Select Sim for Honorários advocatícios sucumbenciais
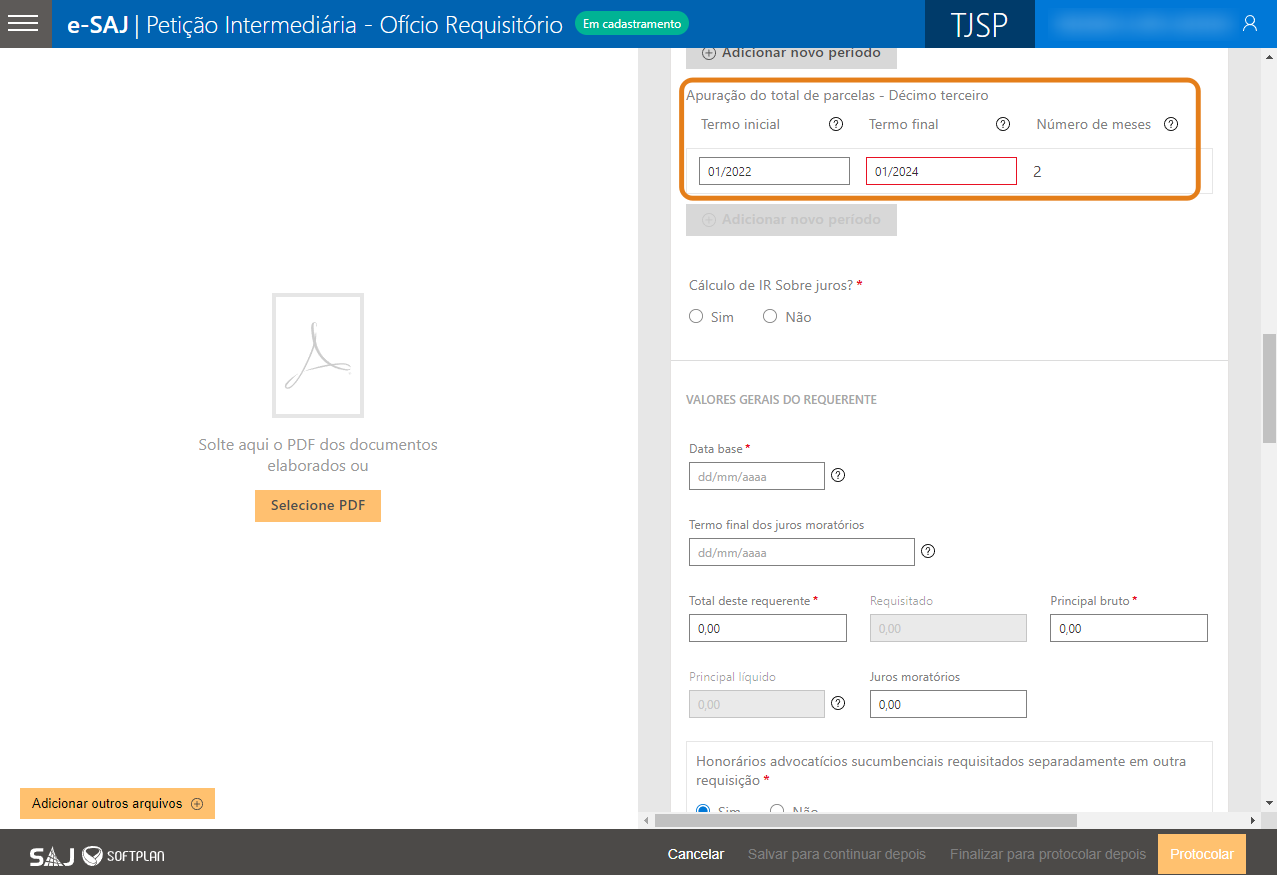This screenshot has width=1277, height=875. [703, 810]
